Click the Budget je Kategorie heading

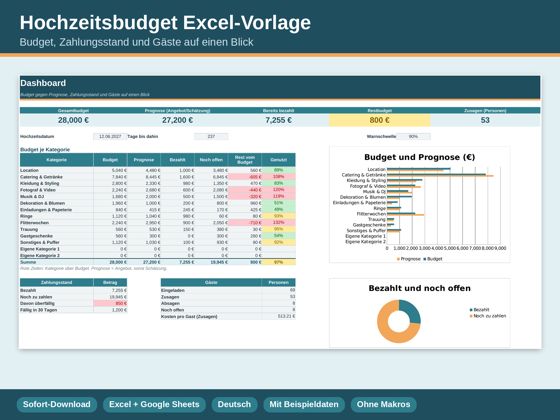tap(45, 150)
